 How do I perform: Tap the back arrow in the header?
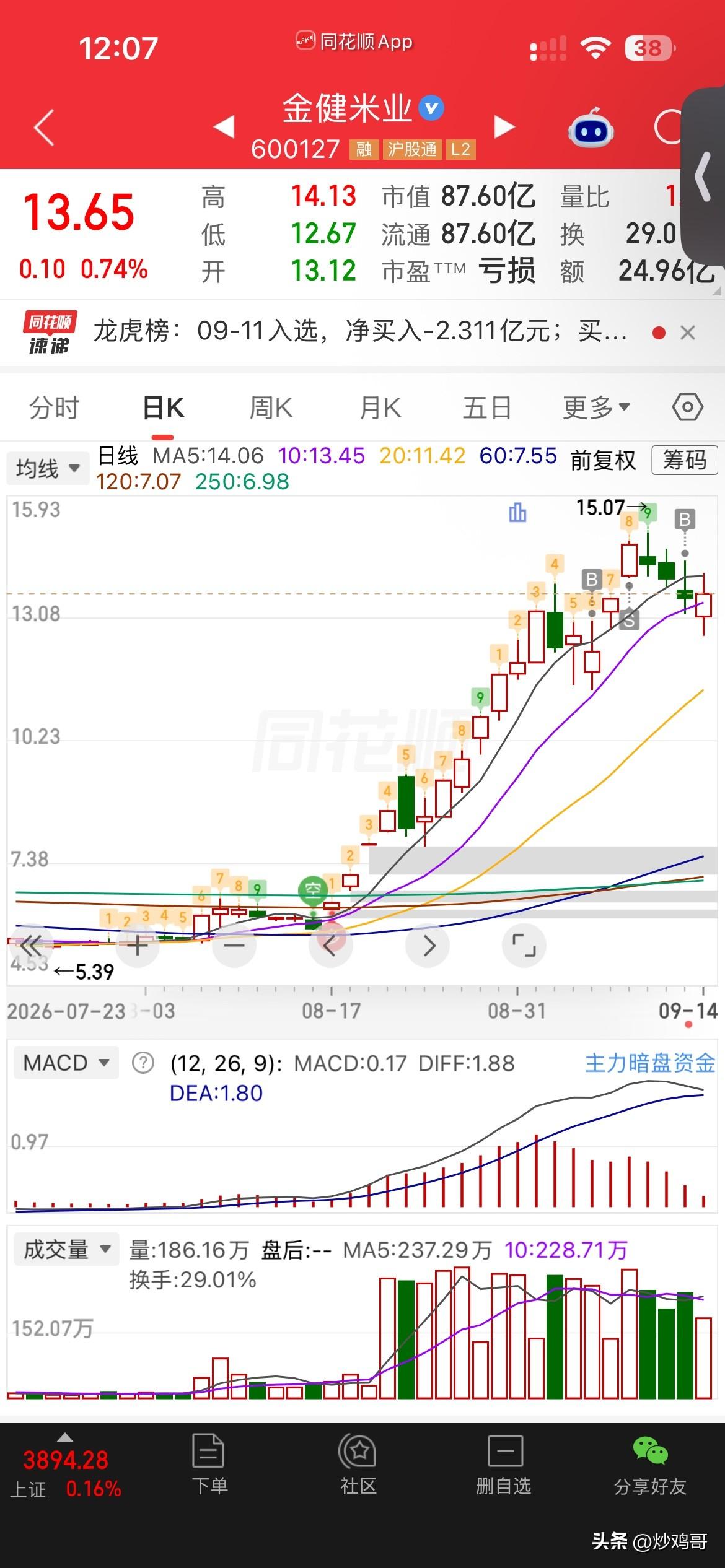pyautogui.click(x=44, y=128)
